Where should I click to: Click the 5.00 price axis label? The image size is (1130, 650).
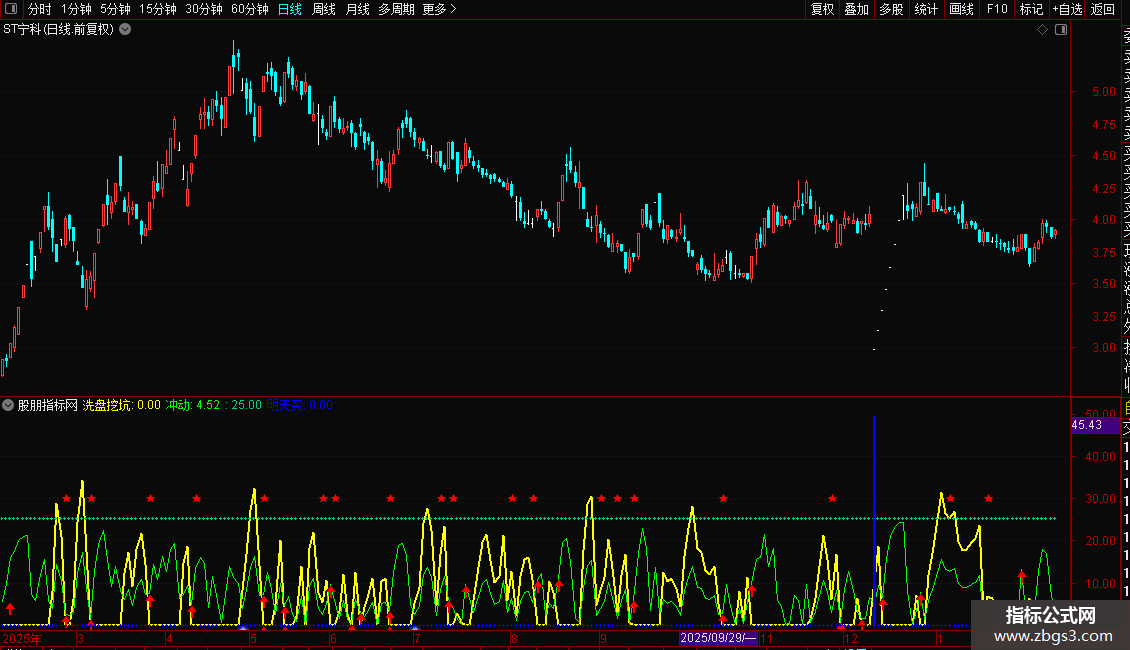1103,92
